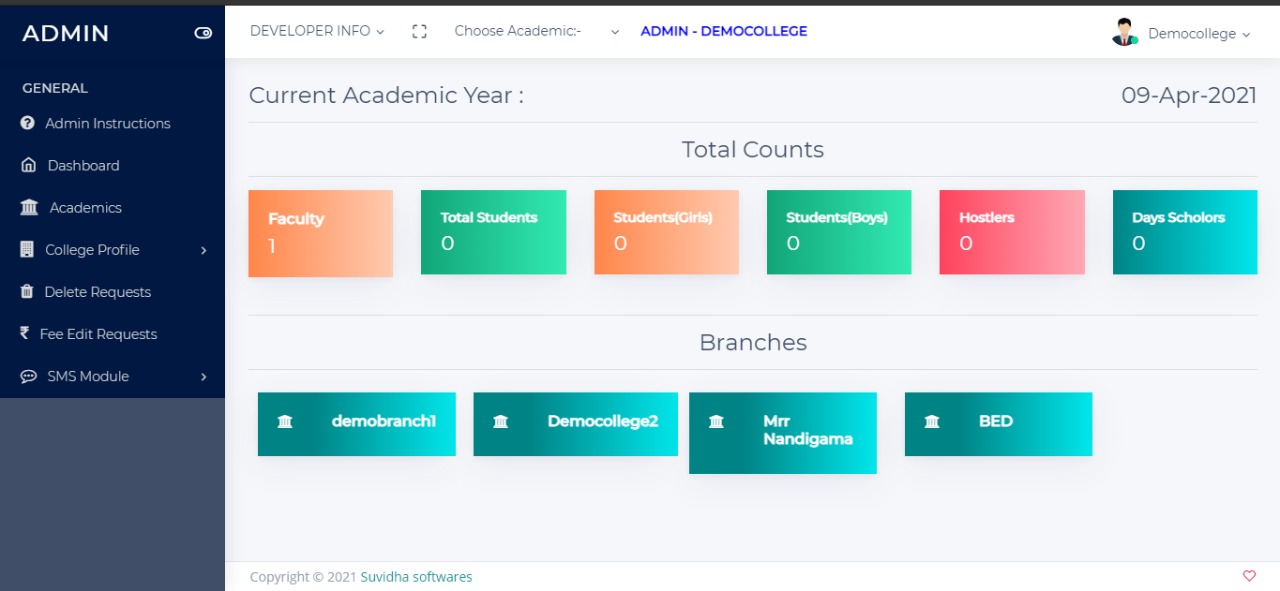Click the Dashboard home icon

coord(29,165)
